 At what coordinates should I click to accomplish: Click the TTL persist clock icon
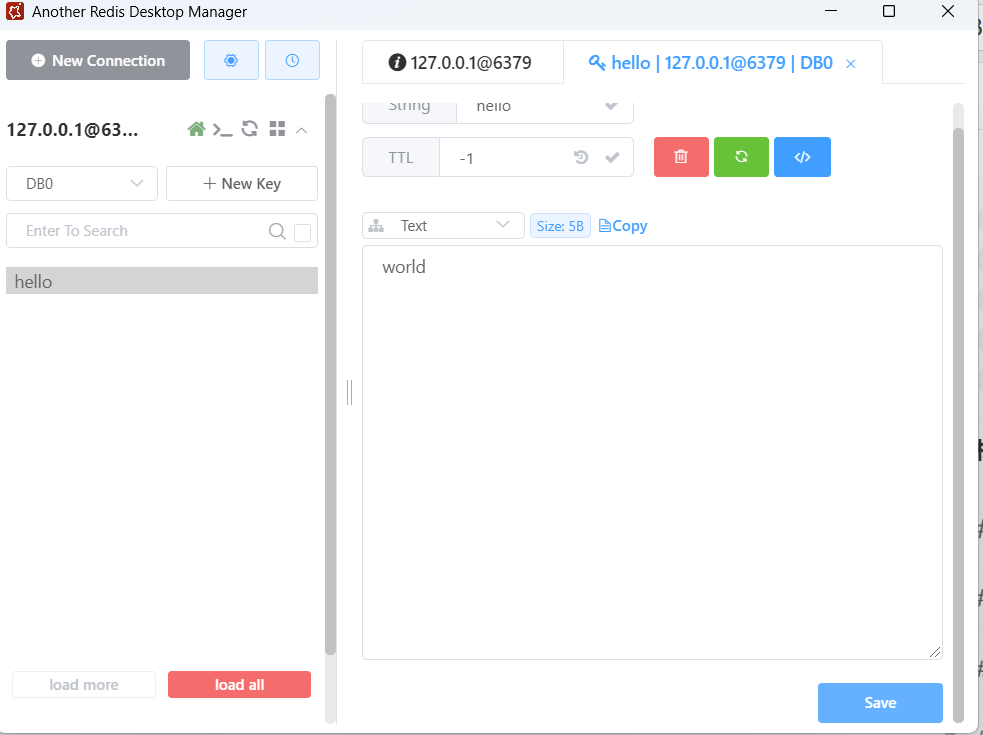(x=581, y=157)
